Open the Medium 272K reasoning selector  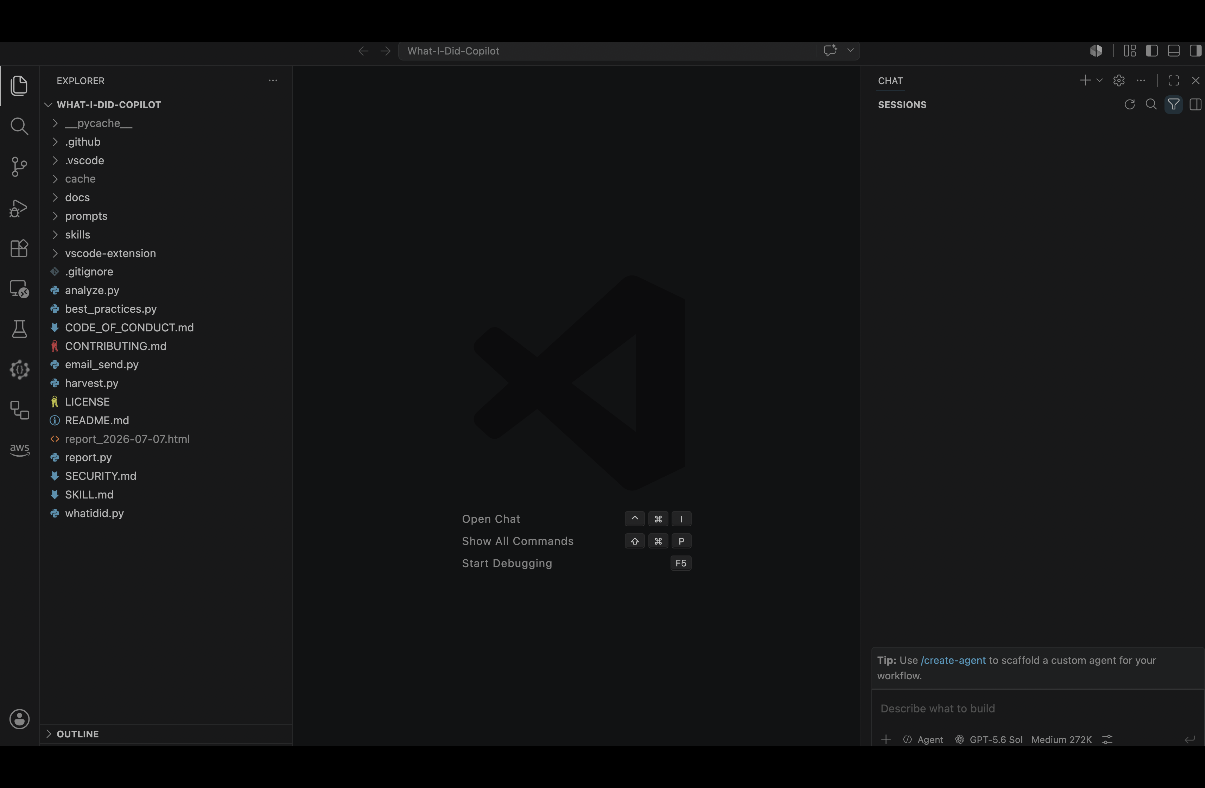click(1061, 740)
